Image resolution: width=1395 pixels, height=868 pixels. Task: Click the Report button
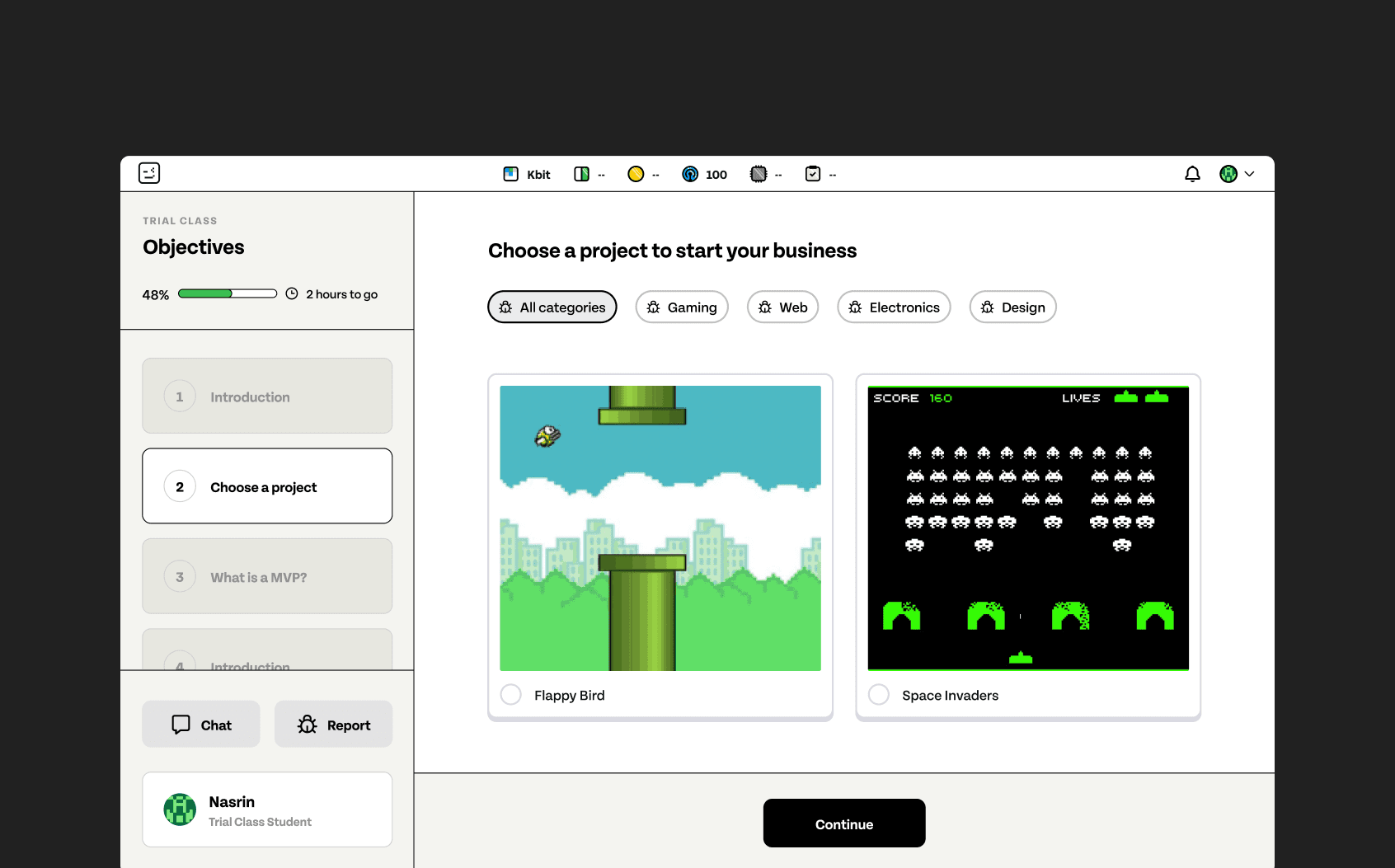click(334, 724)
